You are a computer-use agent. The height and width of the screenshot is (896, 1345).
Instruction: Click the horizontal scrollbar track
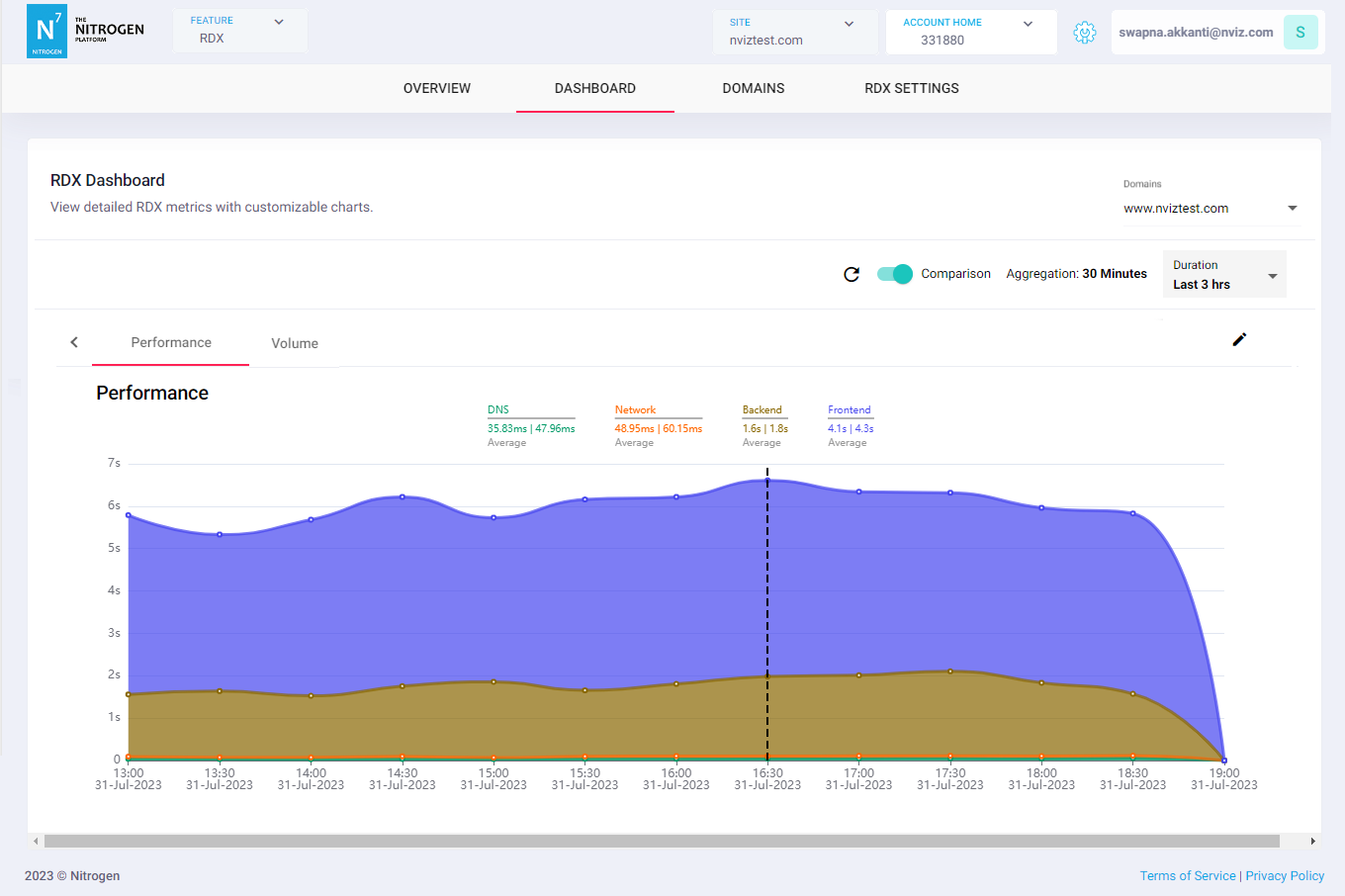(662, 842)
